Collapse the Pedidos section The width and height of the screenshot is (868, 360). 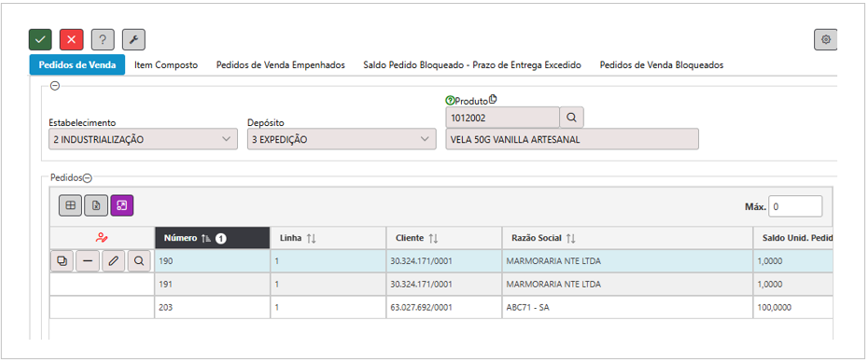click(x=87, y=178)
